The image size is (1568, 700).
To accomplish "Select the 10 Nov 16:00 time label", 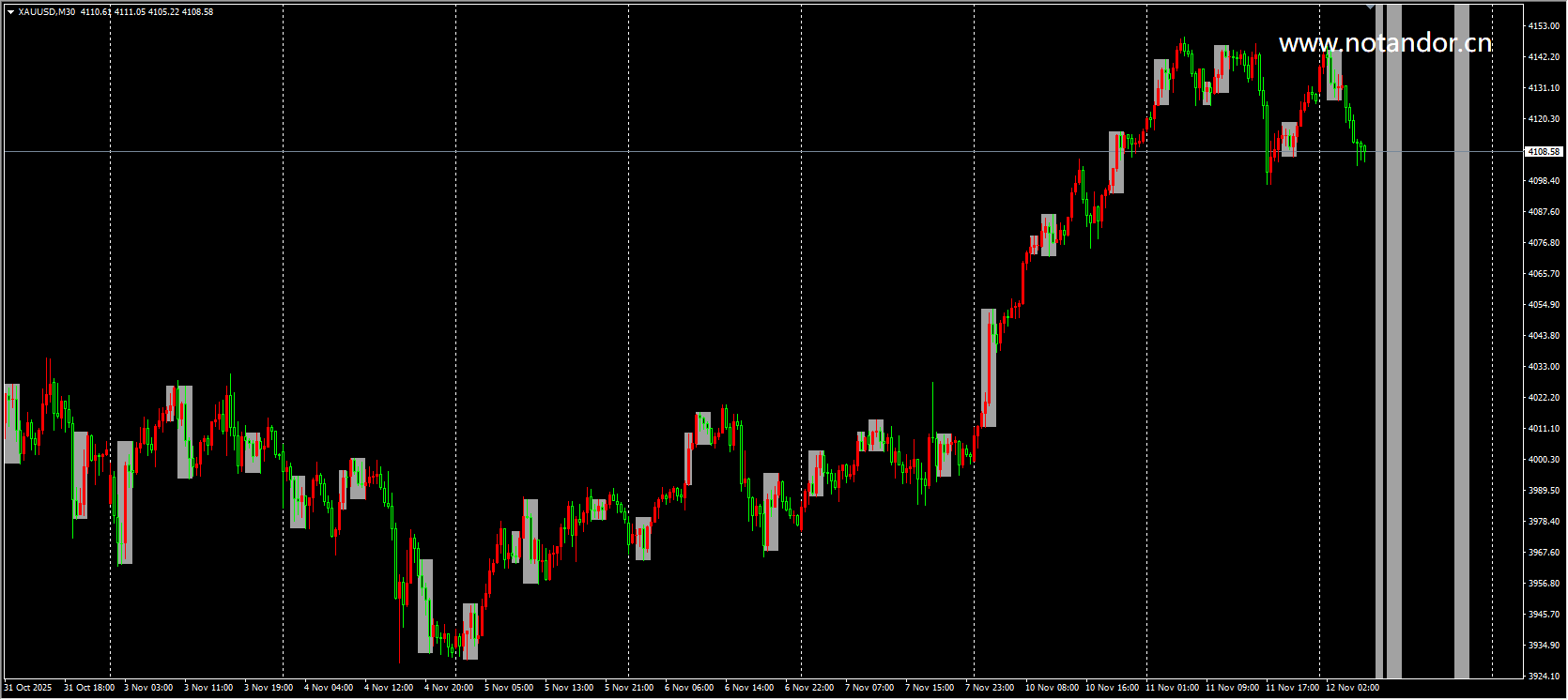I will tap(1113, 688).
